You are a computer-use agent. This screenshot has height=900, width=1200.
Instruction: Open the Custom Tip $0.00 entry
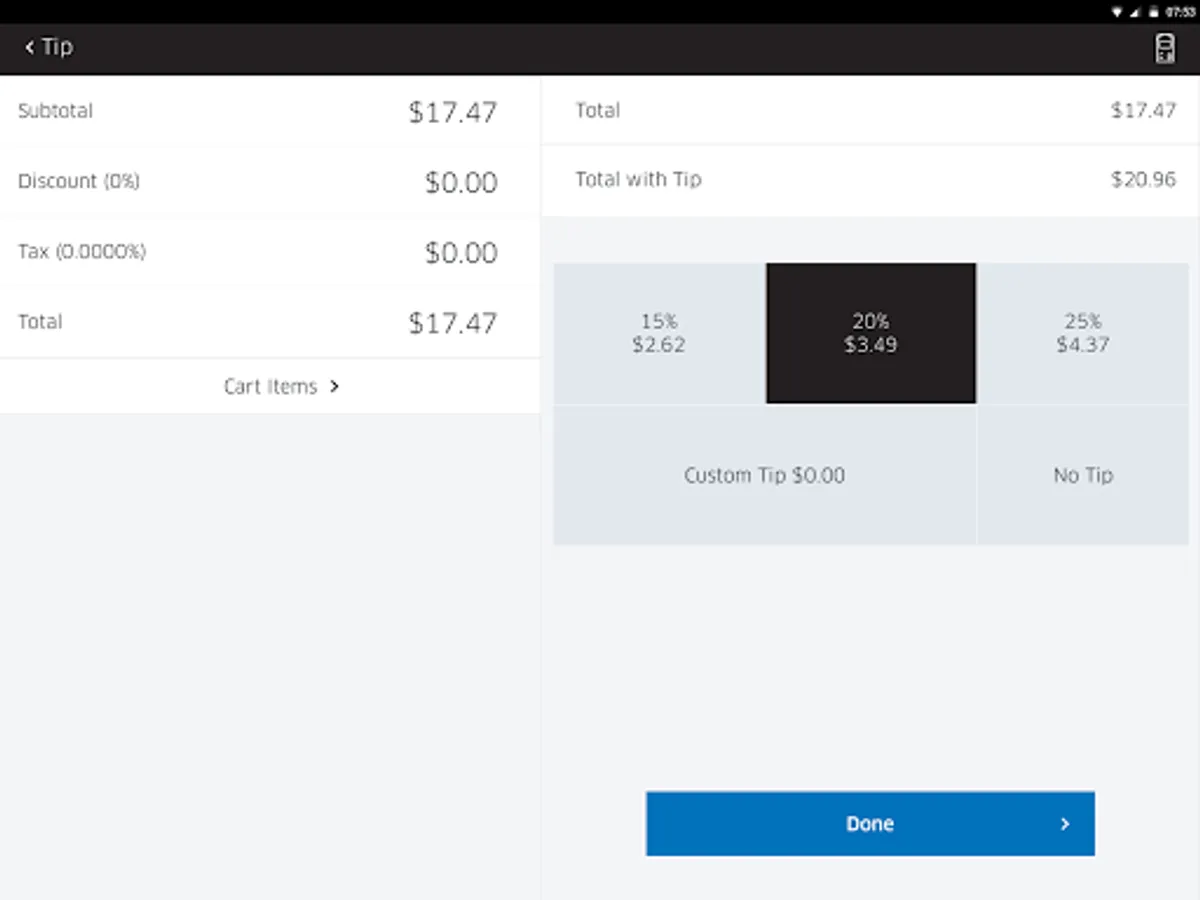click(x=764, y=475)
